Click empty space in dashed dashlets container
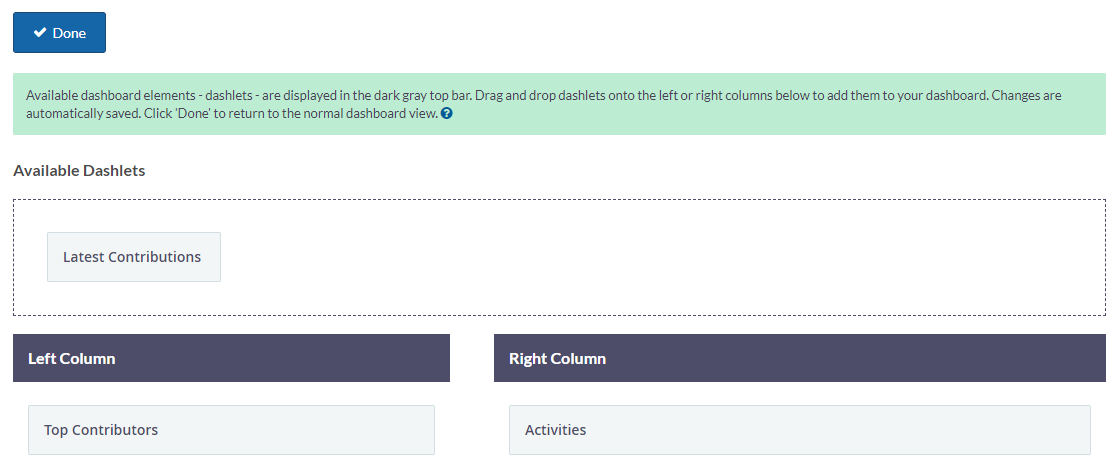The image size is (1120, 470). point(643,257)
